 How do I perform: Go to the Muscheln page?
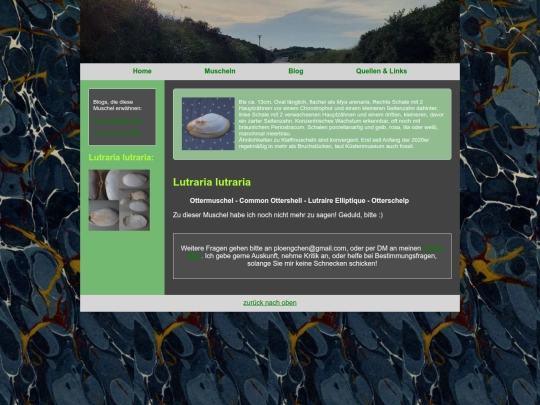[220, 71]
